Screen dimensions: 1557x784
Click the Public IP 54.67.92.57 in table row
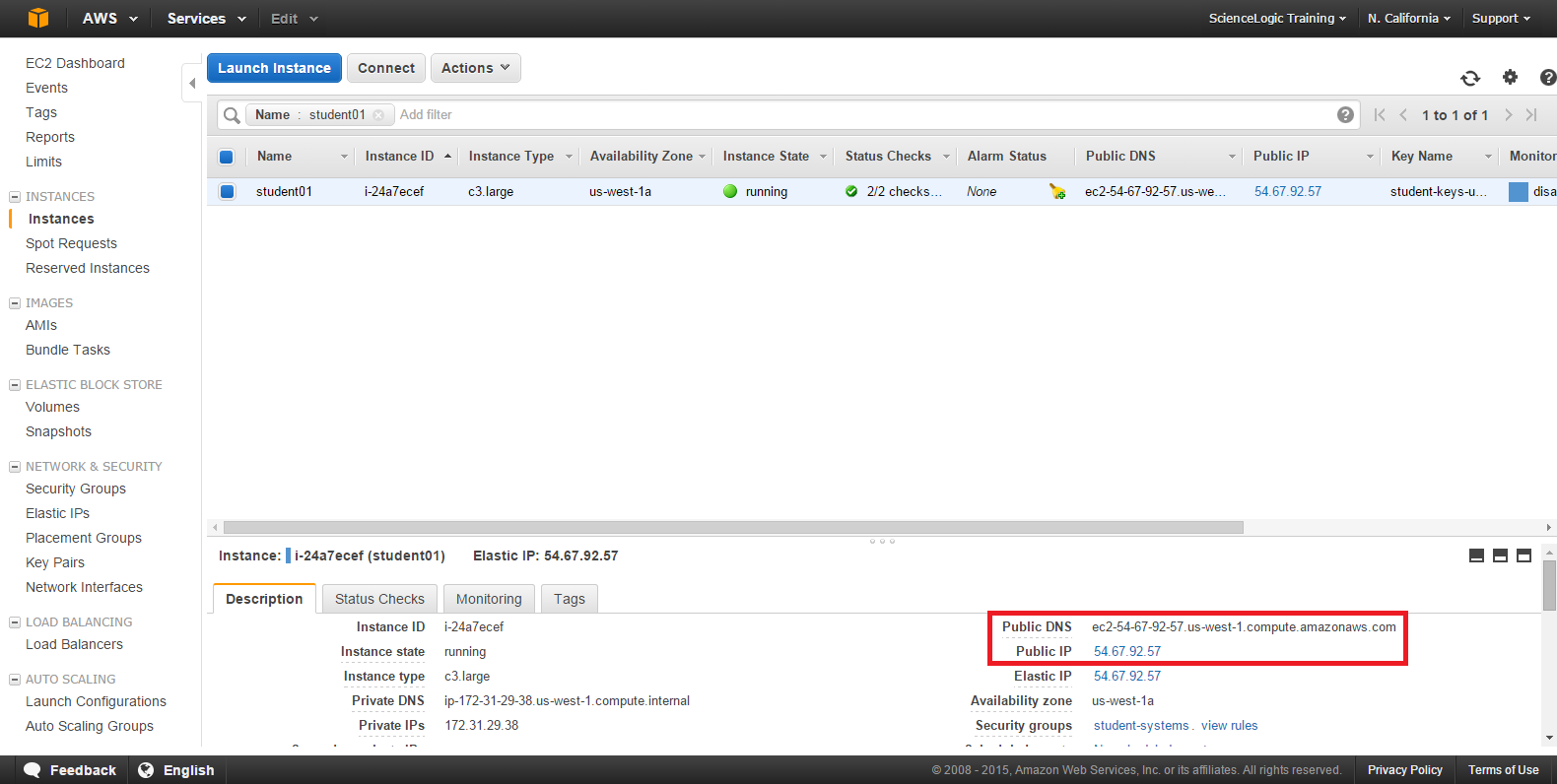(x=1287, y=191)
